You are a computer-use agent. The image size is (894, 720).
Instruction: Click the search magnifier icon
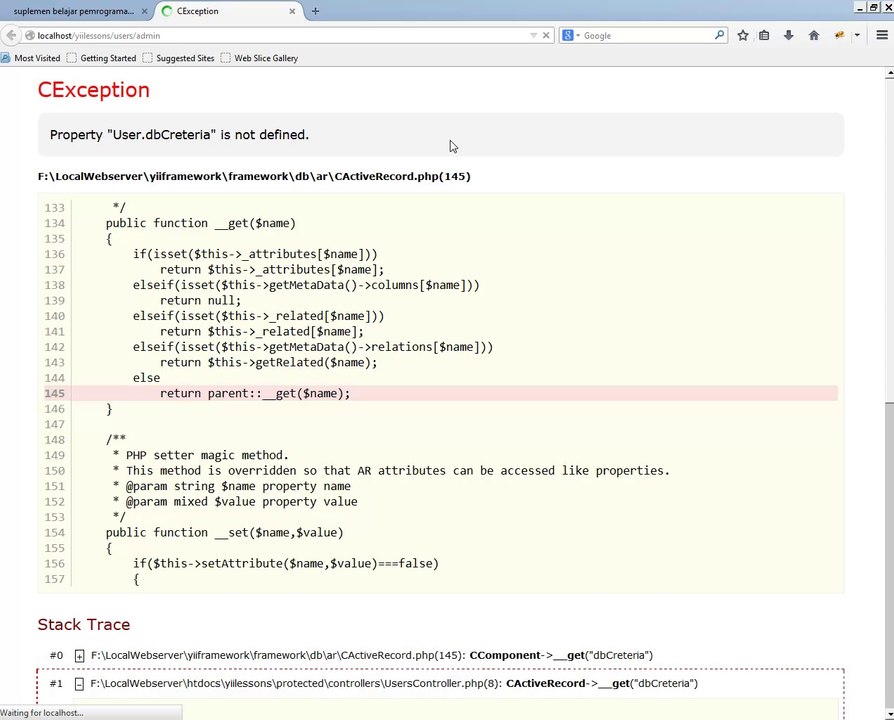pos(720,35)
